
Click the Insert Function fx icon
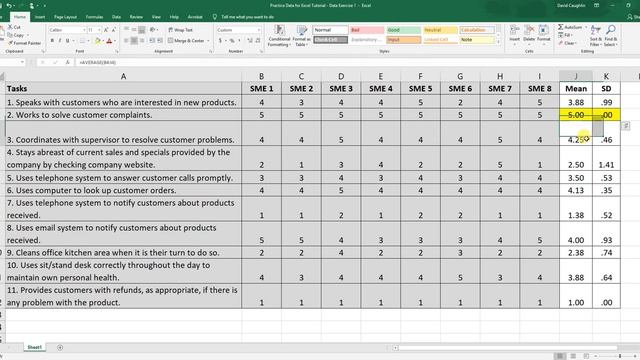[x=68, y=62]
